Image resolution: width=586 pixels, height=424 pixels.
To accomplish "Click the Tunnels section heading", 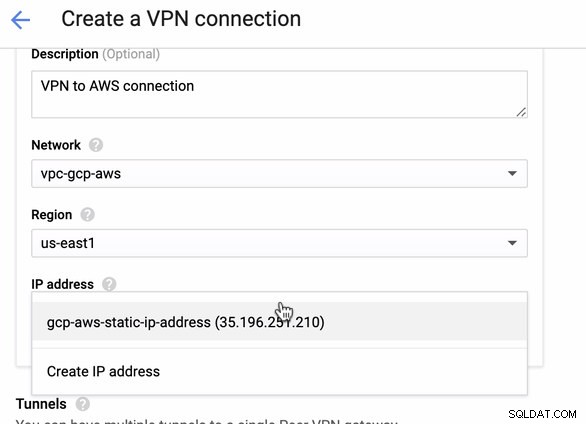I will click(41, 404).
